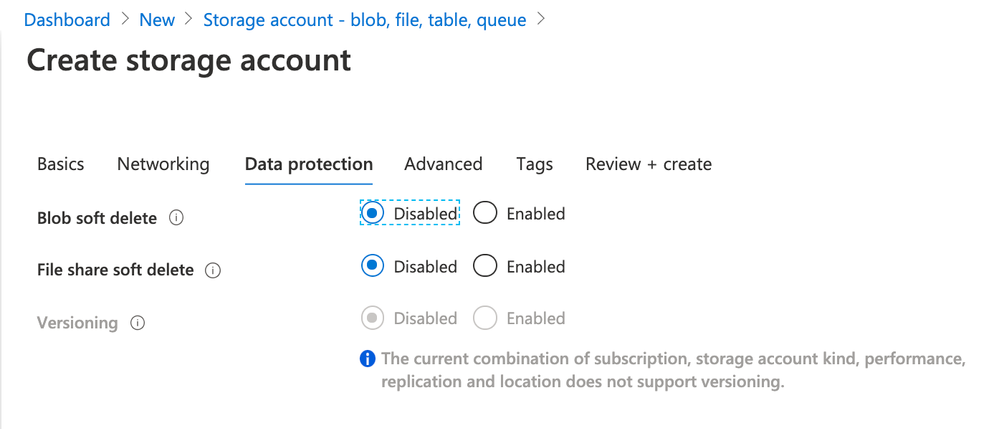
Task: Open Storage account breadcrumb link
Action: tap(364, 20)
